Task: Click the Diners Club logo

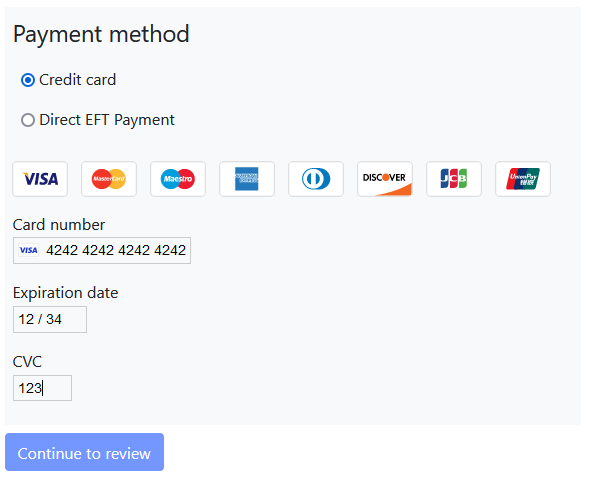Action: [316, 179]
